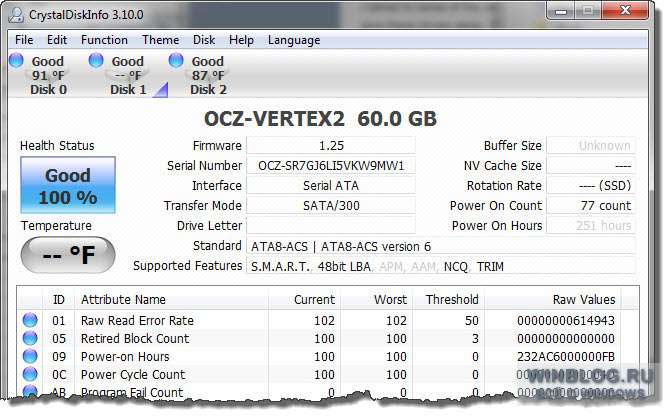
Task: Click the Interface field showing Serial ATA
Action: tap(331, 186)
